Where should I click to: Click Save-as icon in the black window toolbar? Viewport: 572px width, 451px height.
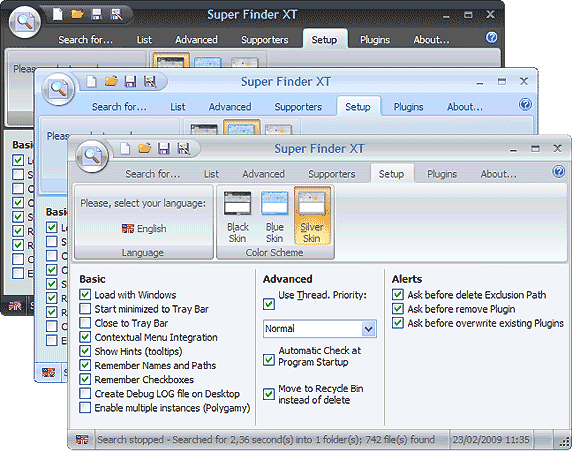[116, 15]
